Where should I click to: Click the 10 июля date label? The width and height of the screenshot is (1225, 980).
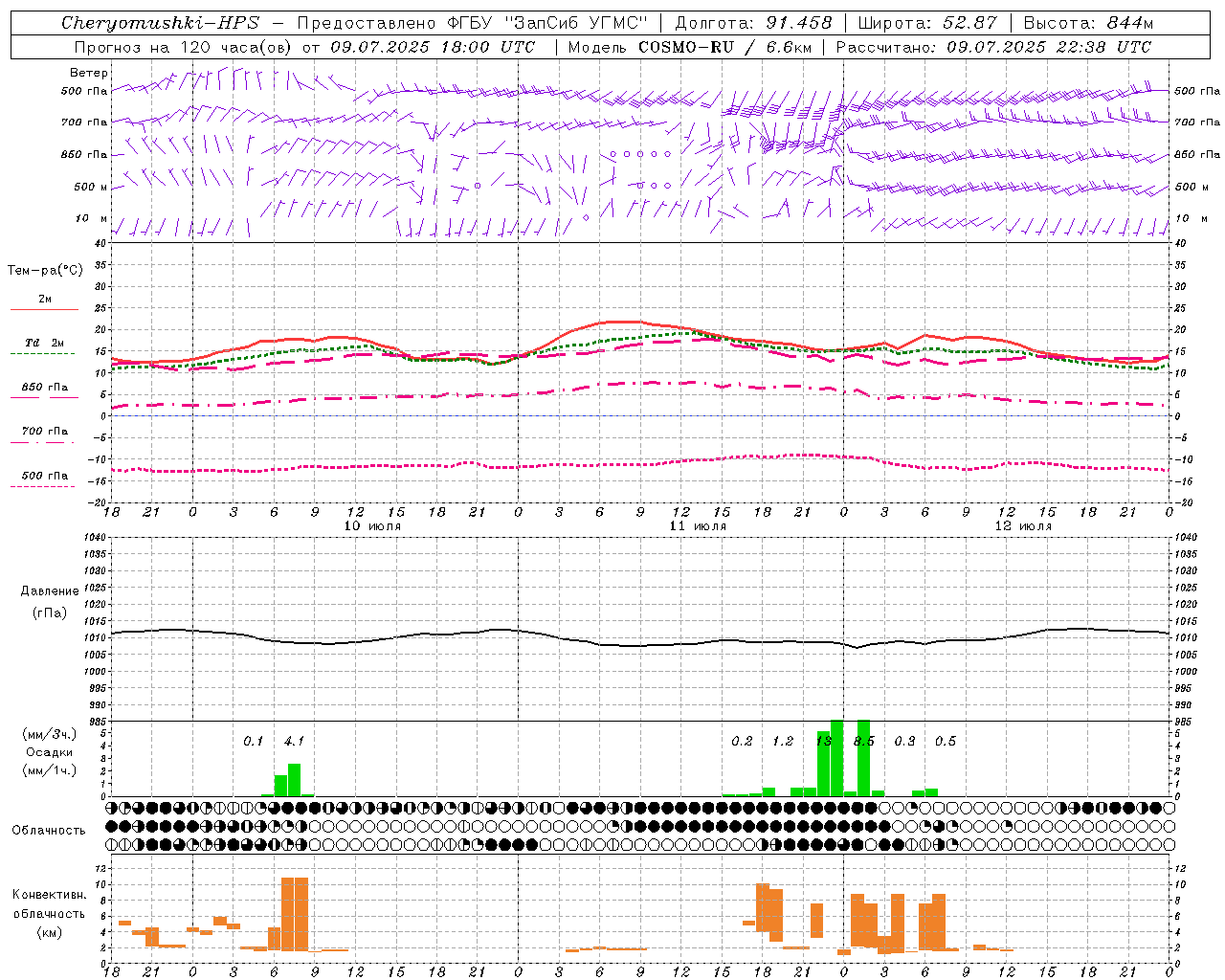pos(372,526)
